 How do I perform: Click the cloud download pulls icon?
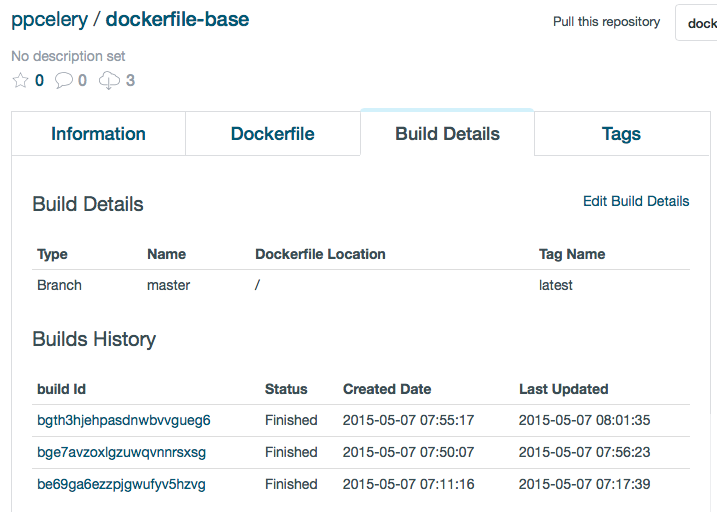[x=109, y=81]
